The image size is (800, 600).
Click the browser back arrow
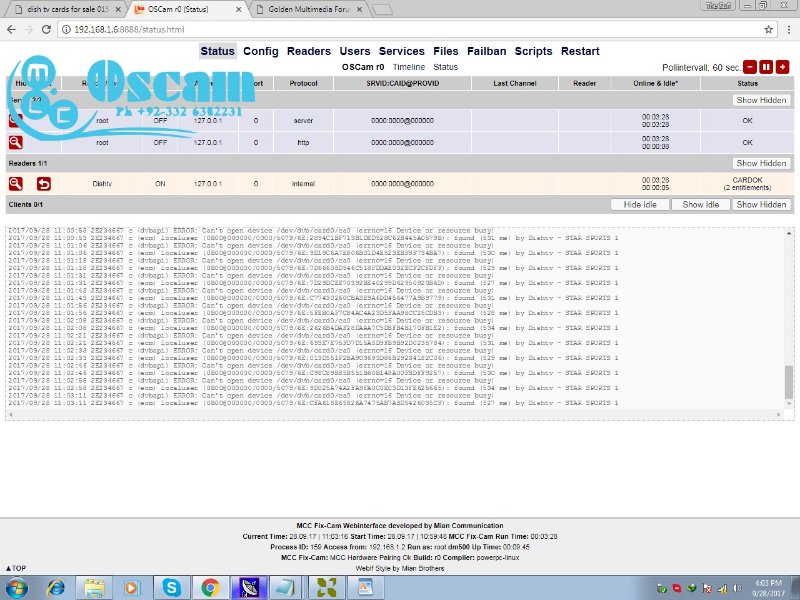point(11,30)
